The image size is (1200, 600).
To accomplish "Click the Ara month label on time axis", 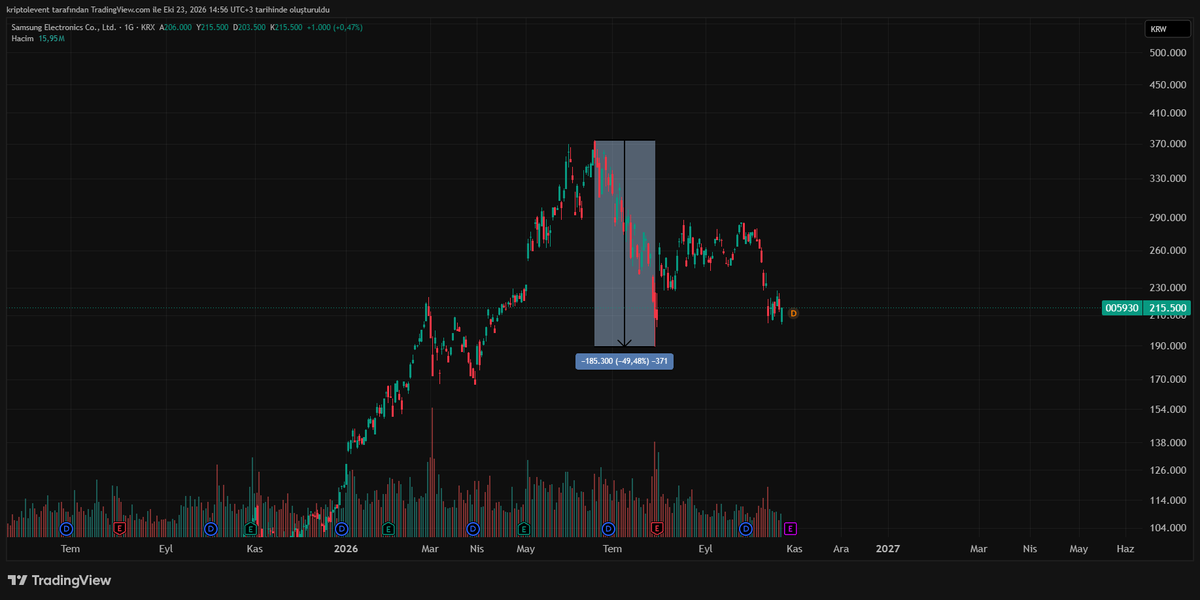I will click(842, 549).
